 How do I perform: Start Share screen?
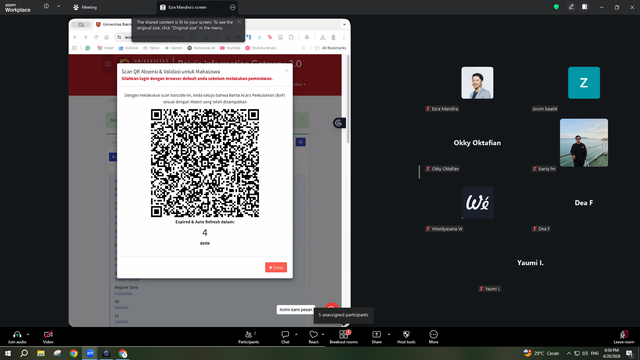(376, 337)
